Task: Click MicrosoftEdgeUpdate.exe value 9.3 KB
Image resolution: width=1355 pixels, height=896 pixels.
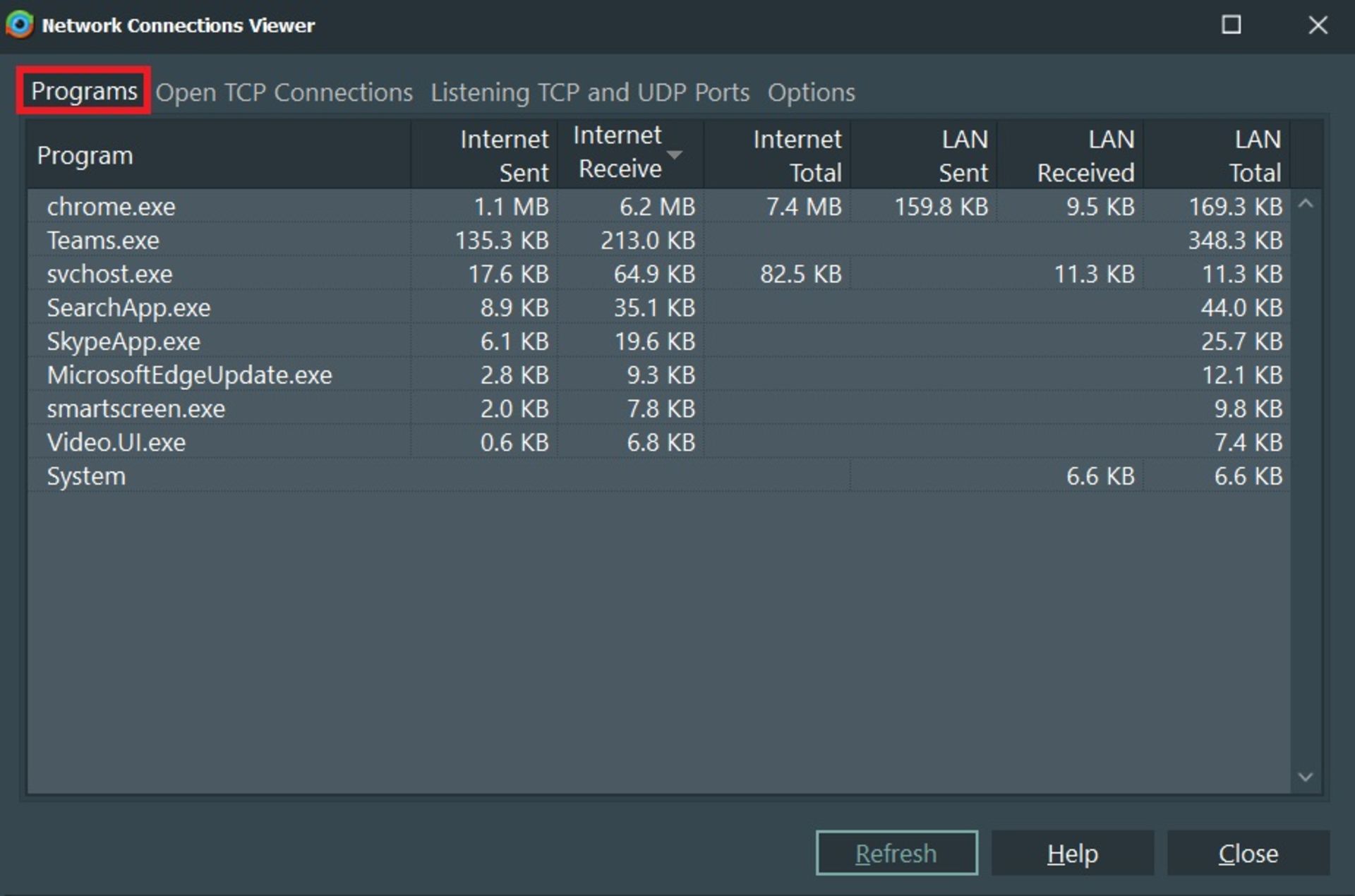Action: tap(661, 375)
